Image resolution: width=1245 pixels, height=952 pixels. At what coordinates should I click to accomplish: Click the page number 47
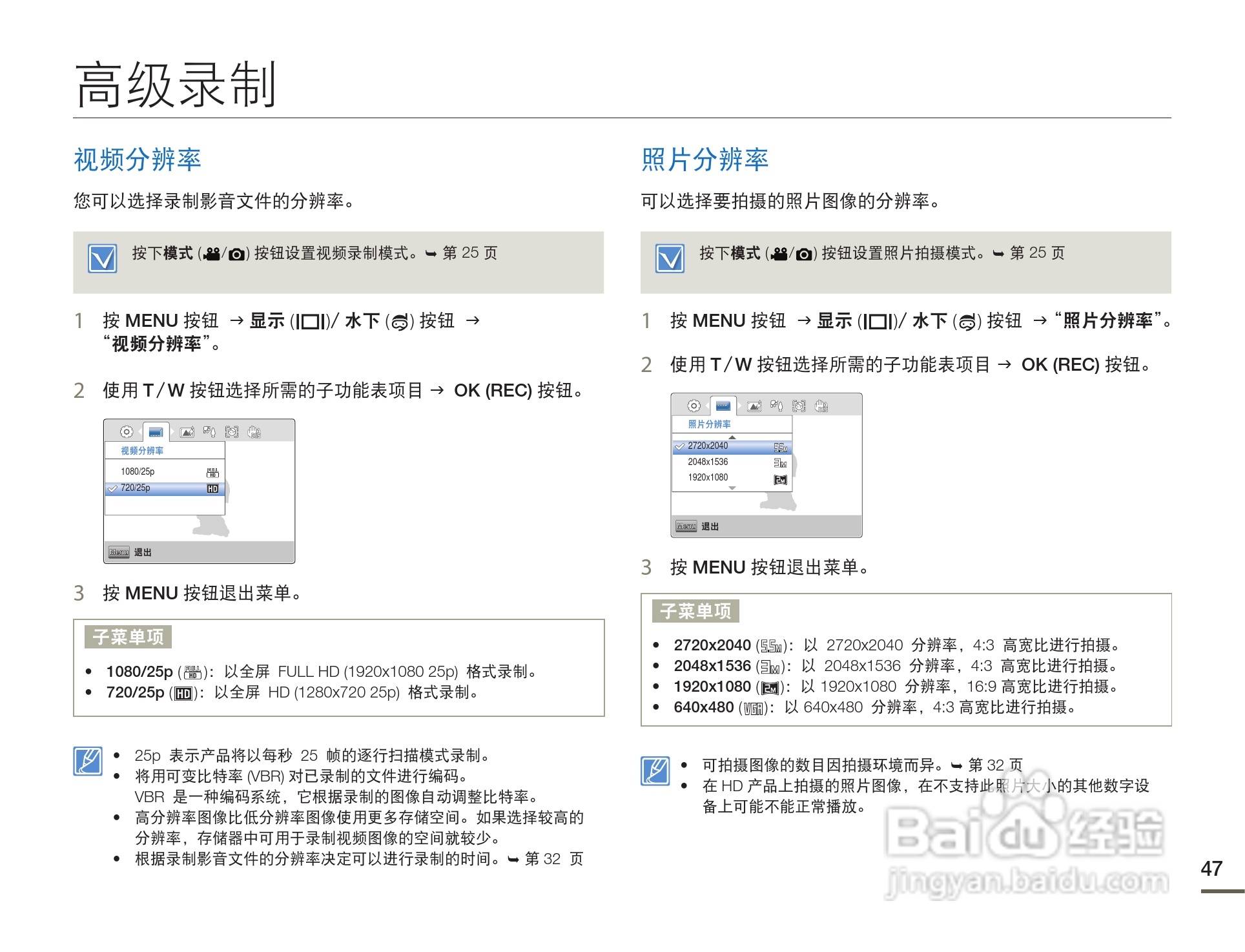click(x=1211, y=869)
